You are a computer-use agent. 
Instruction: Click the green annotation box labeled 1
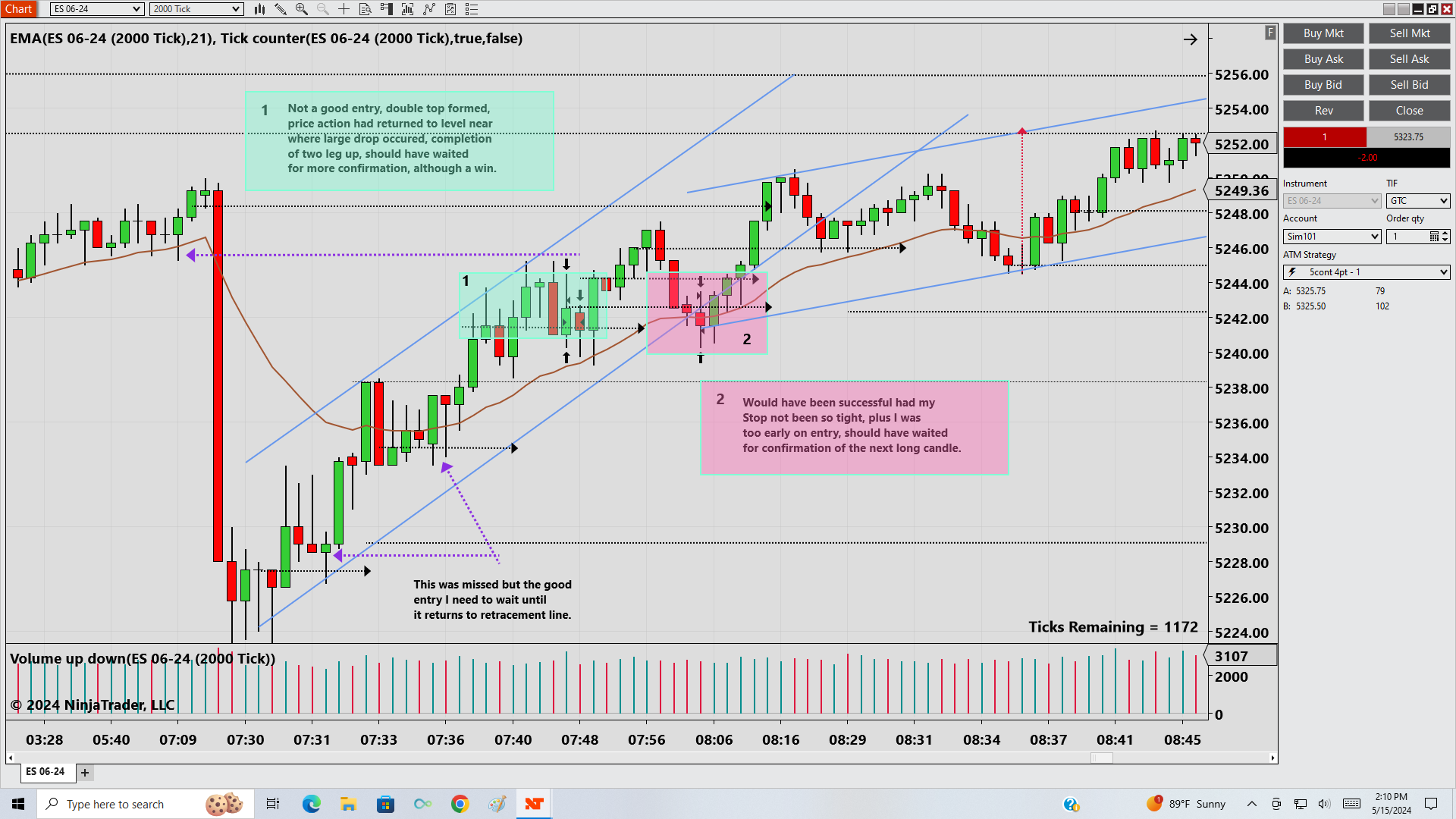point(400,140)
